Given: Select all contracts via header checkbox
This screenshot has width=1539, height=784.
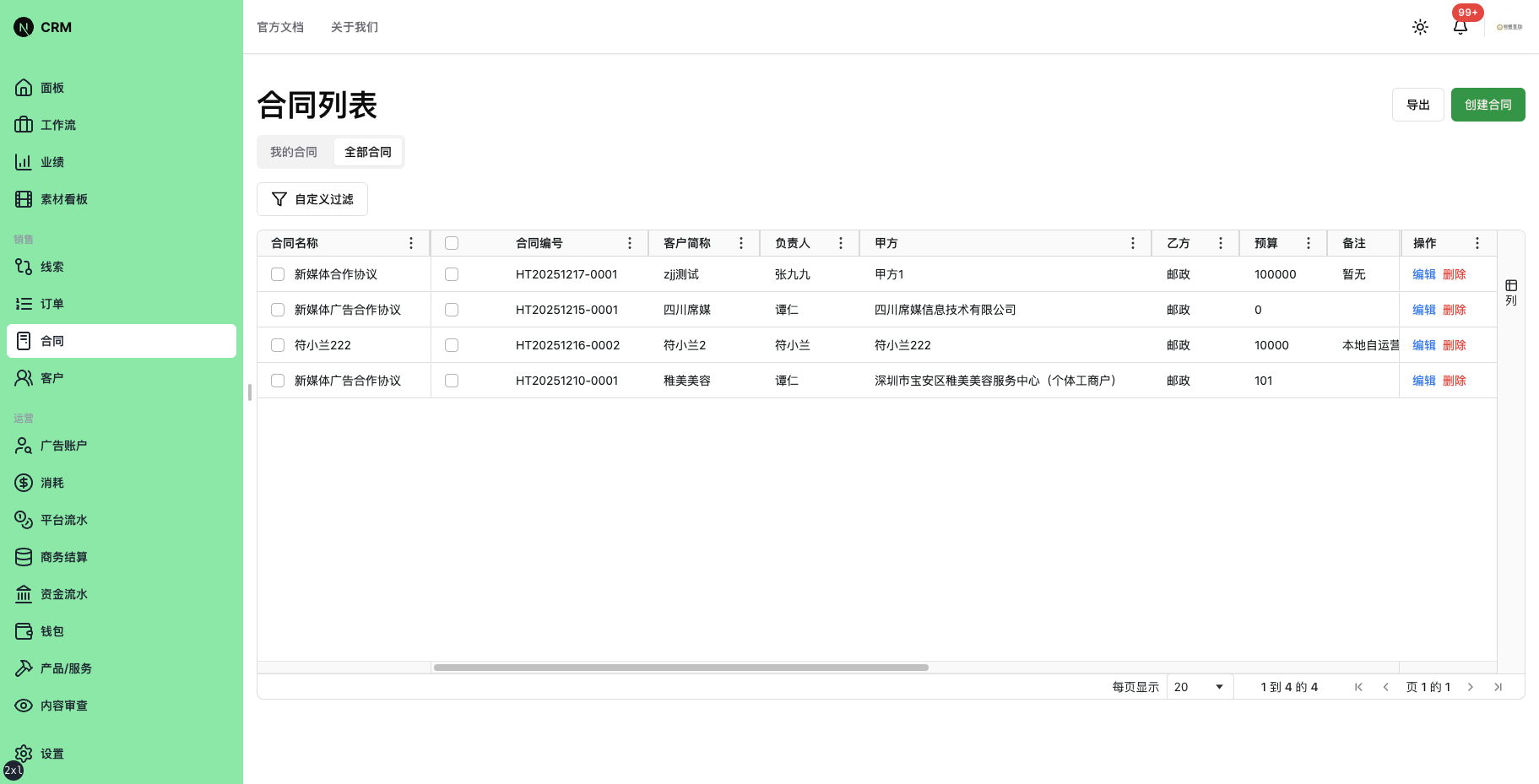Looking at the screenshot, I should click(452, 242).
